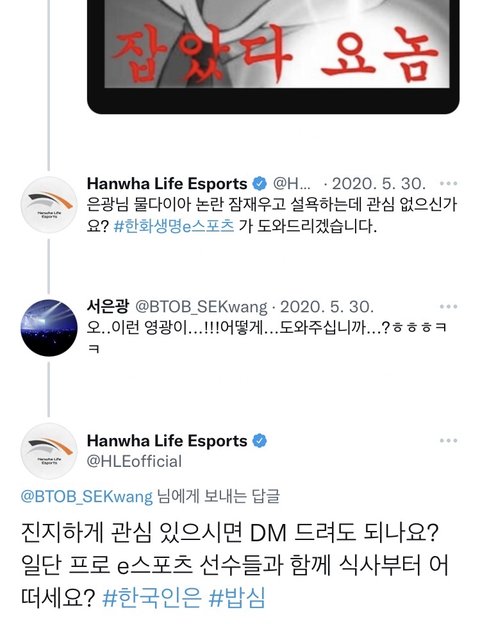Open 서은광 profile picture
Viewport: 480px width, 624px height.
click(x=49, y=328)
